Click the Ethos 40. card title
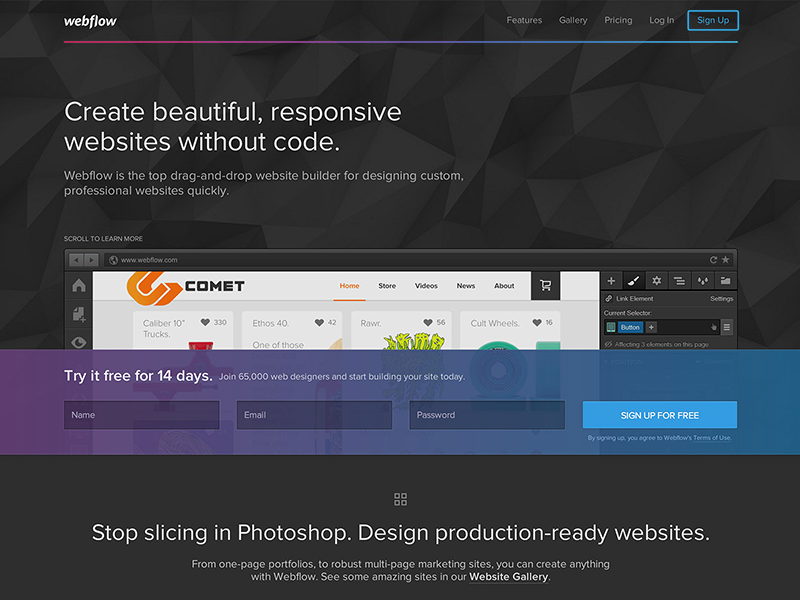Screen dimensions: 800x600 click(x=270, y=323)
